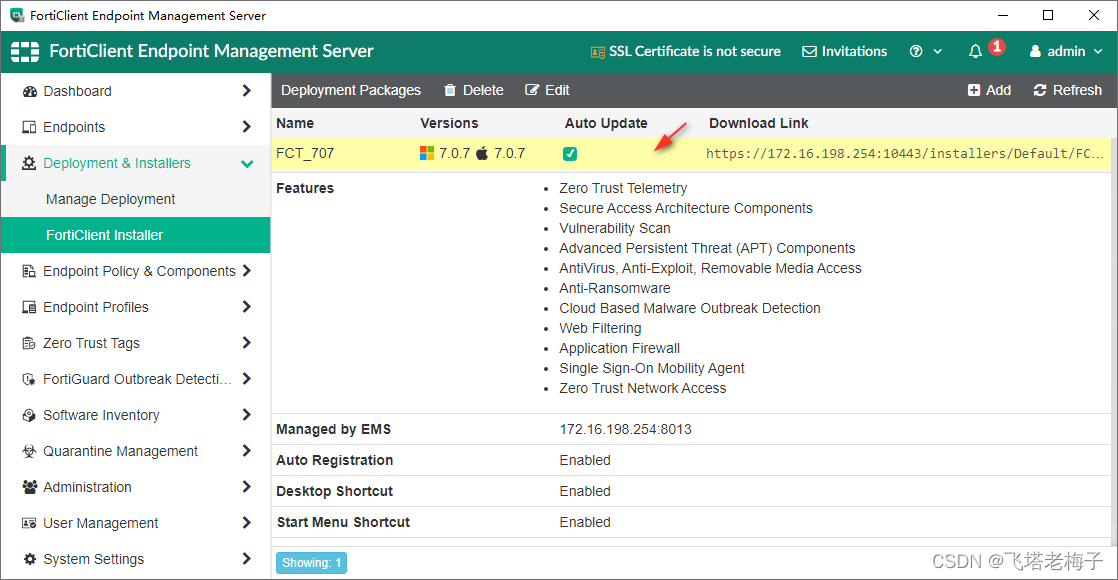1118x580 pixels.
Task: Expand the Endpoint Policy & Components chevron
Action: pyautogui.click(x=247, y=270)
